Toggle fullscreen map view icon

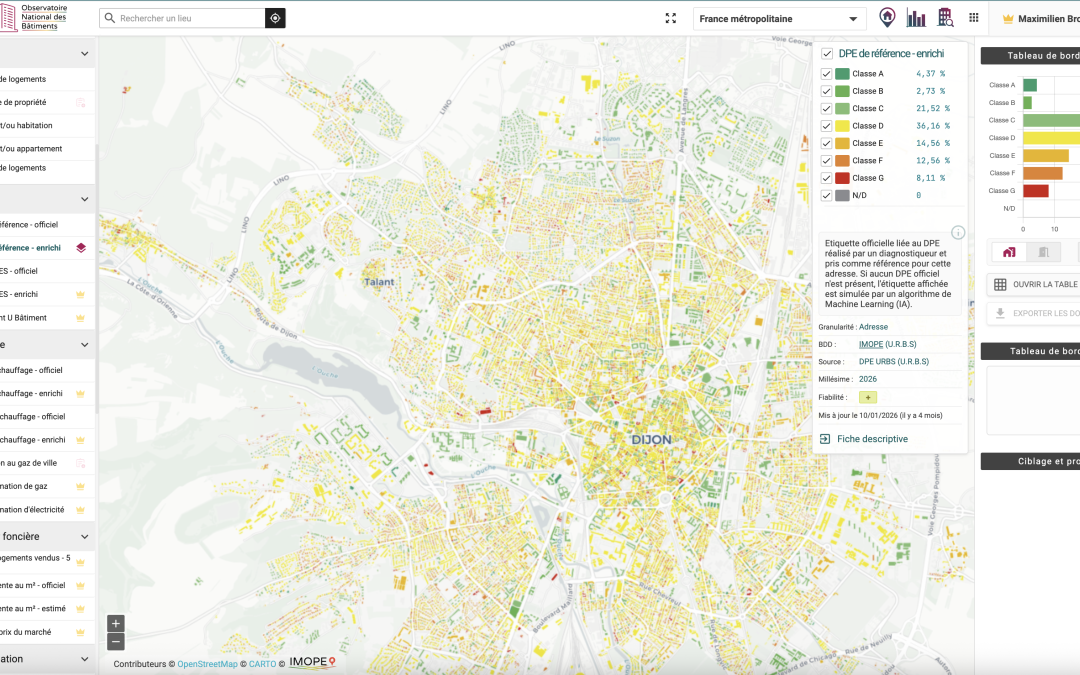[x=670, y=19]
